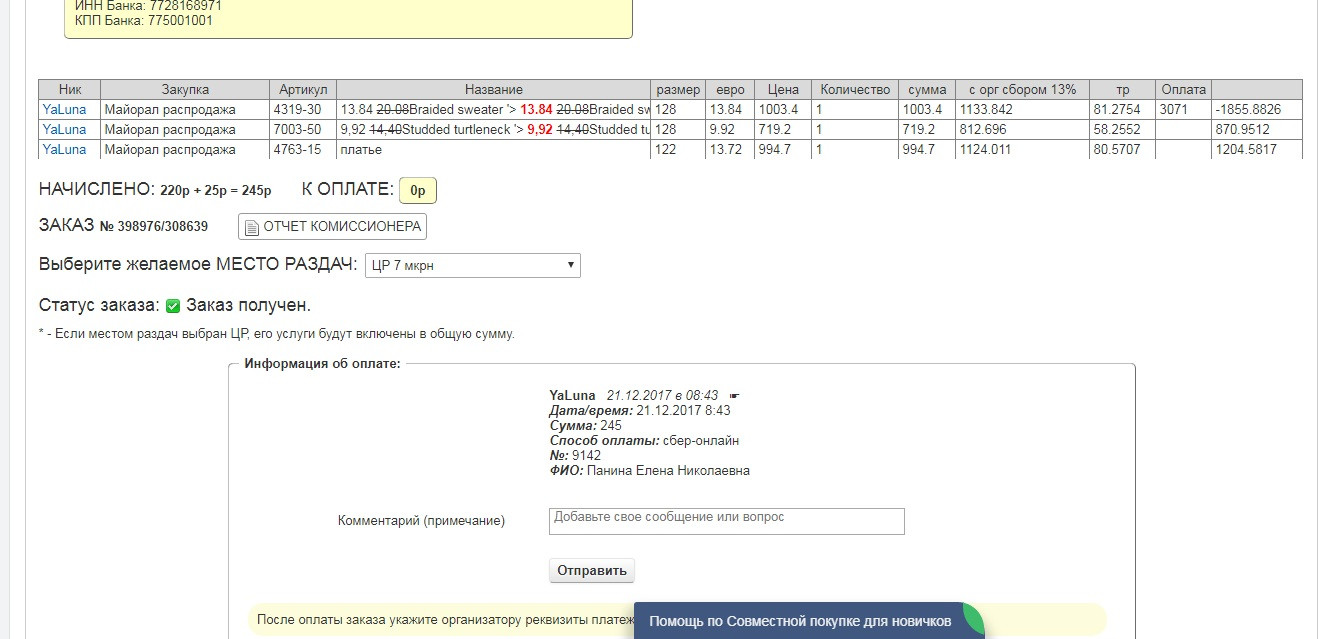Open the МЕСТО РАЗДАЧ dropdown showing ЦР 7 мкрн
The width and height of the screenshot is (1325, 639).
pos(472,265)
